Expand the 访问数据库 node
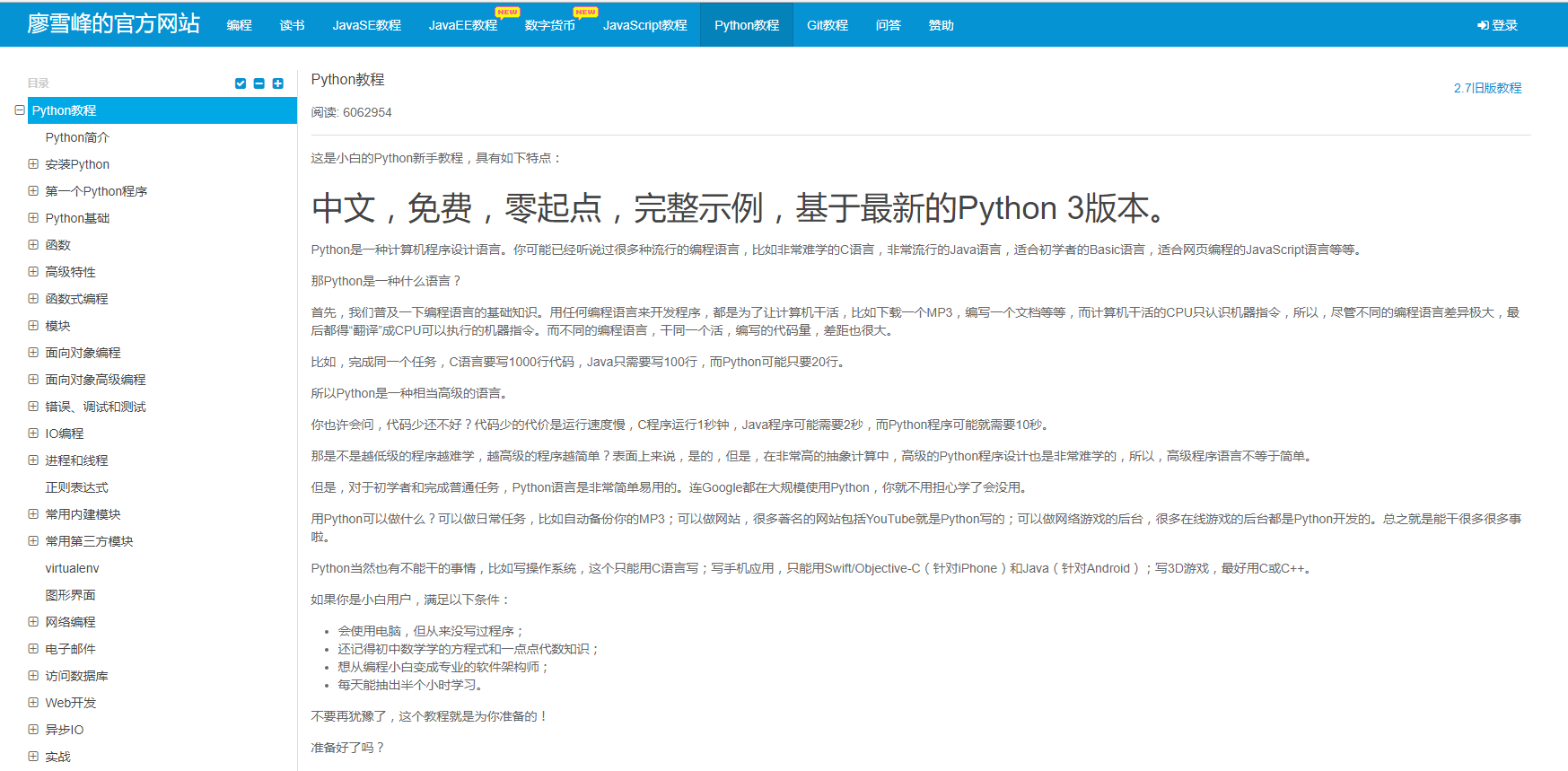 [x=33, y=676]
